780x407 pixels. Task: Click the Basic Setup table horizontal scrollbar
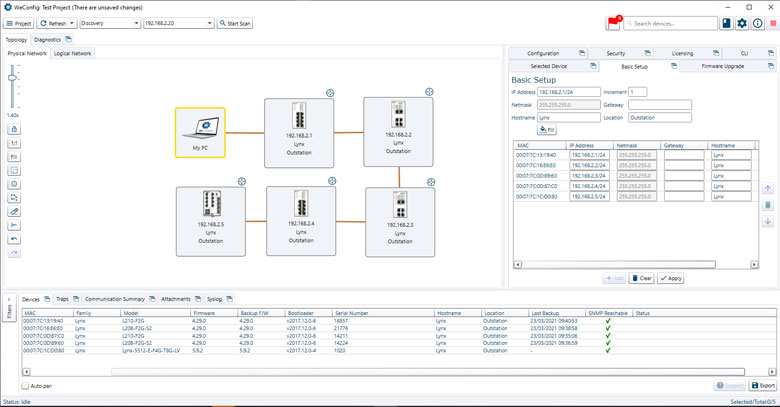point(618,264)
